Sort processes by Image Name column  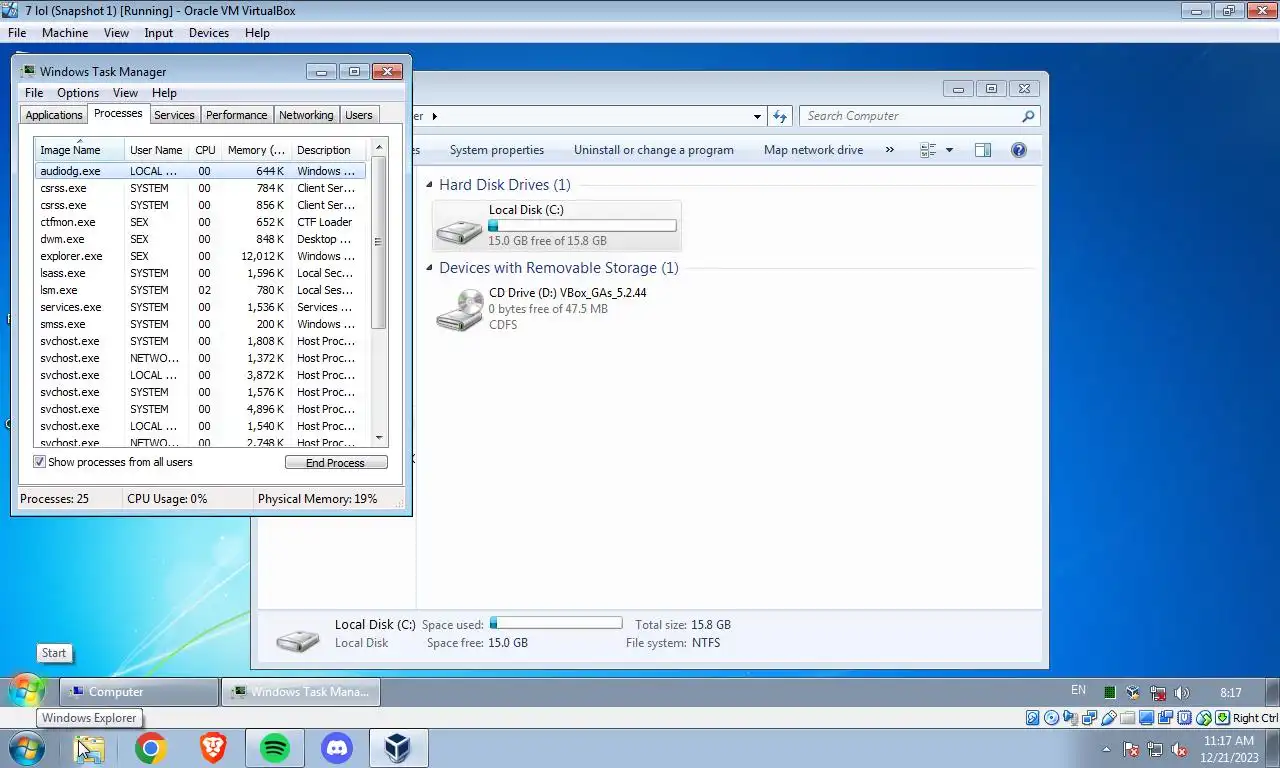[x=80, y=150]
